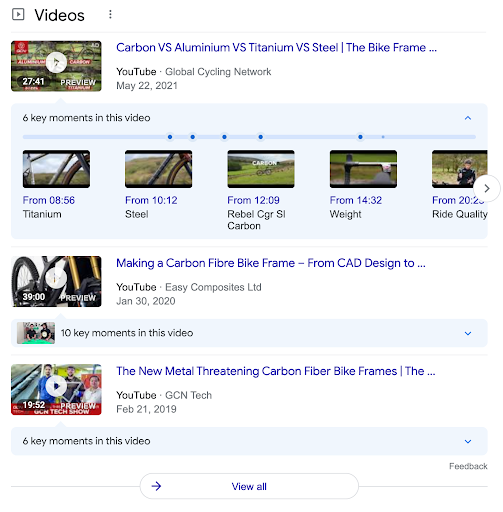The width and height of the screenshot is (503, 512).
Task: Click the date Feb 21, 2019
Action: [x=146, y=409]
